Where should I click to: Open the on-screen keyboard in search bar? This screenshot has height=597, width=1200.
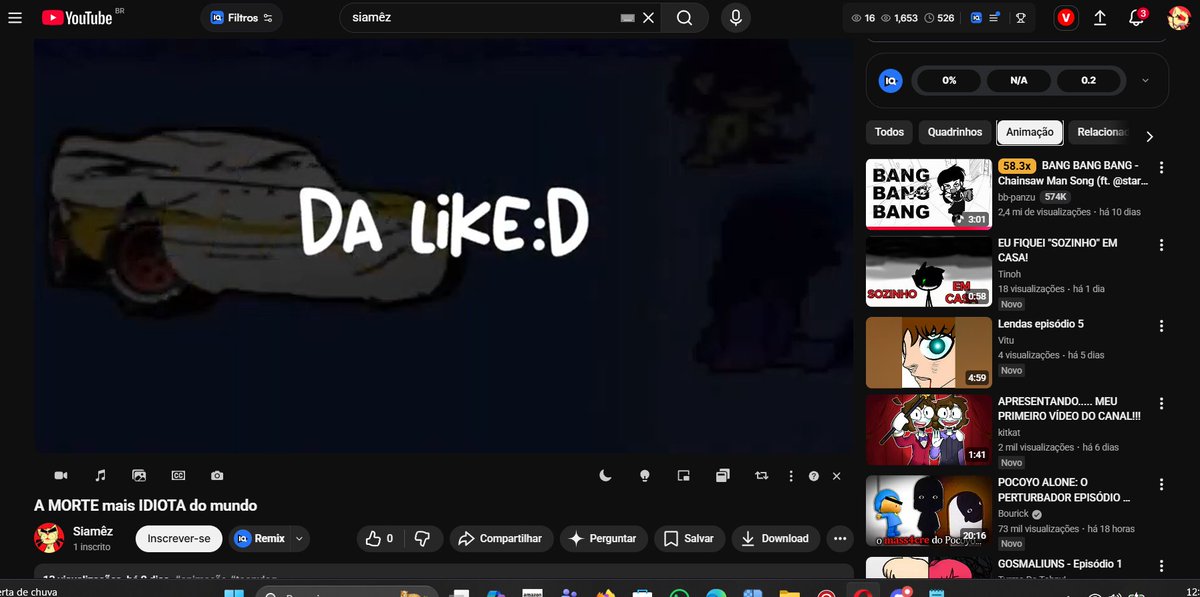[628, 18]
